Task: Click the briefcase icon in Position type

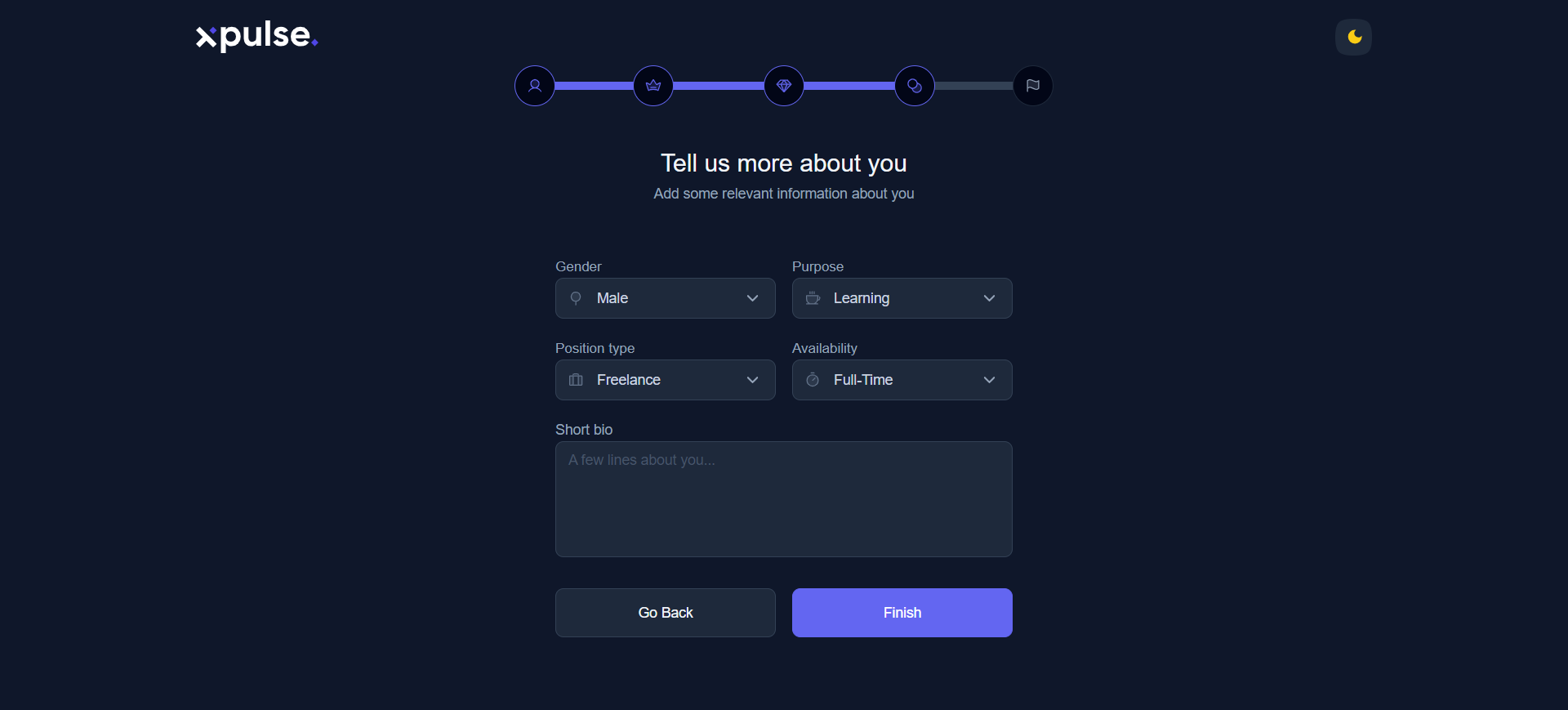Action: 576,380
